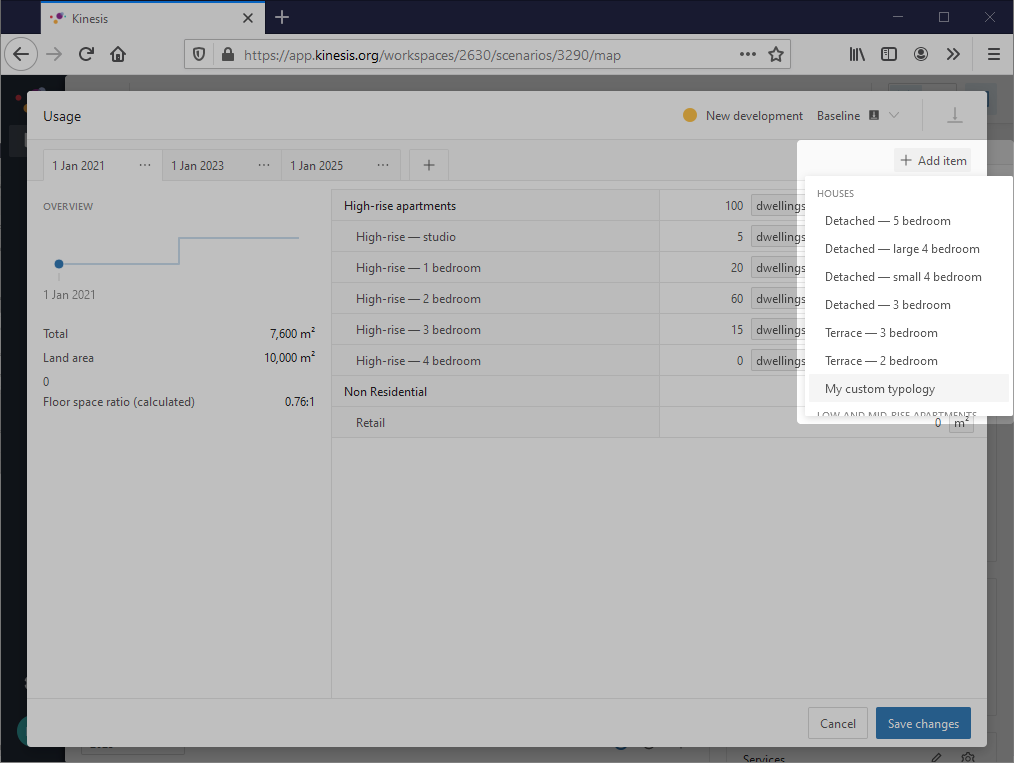Edit High-rise — 2 bedroom value 60
1014x763 pixels.
tap(737, 299)
